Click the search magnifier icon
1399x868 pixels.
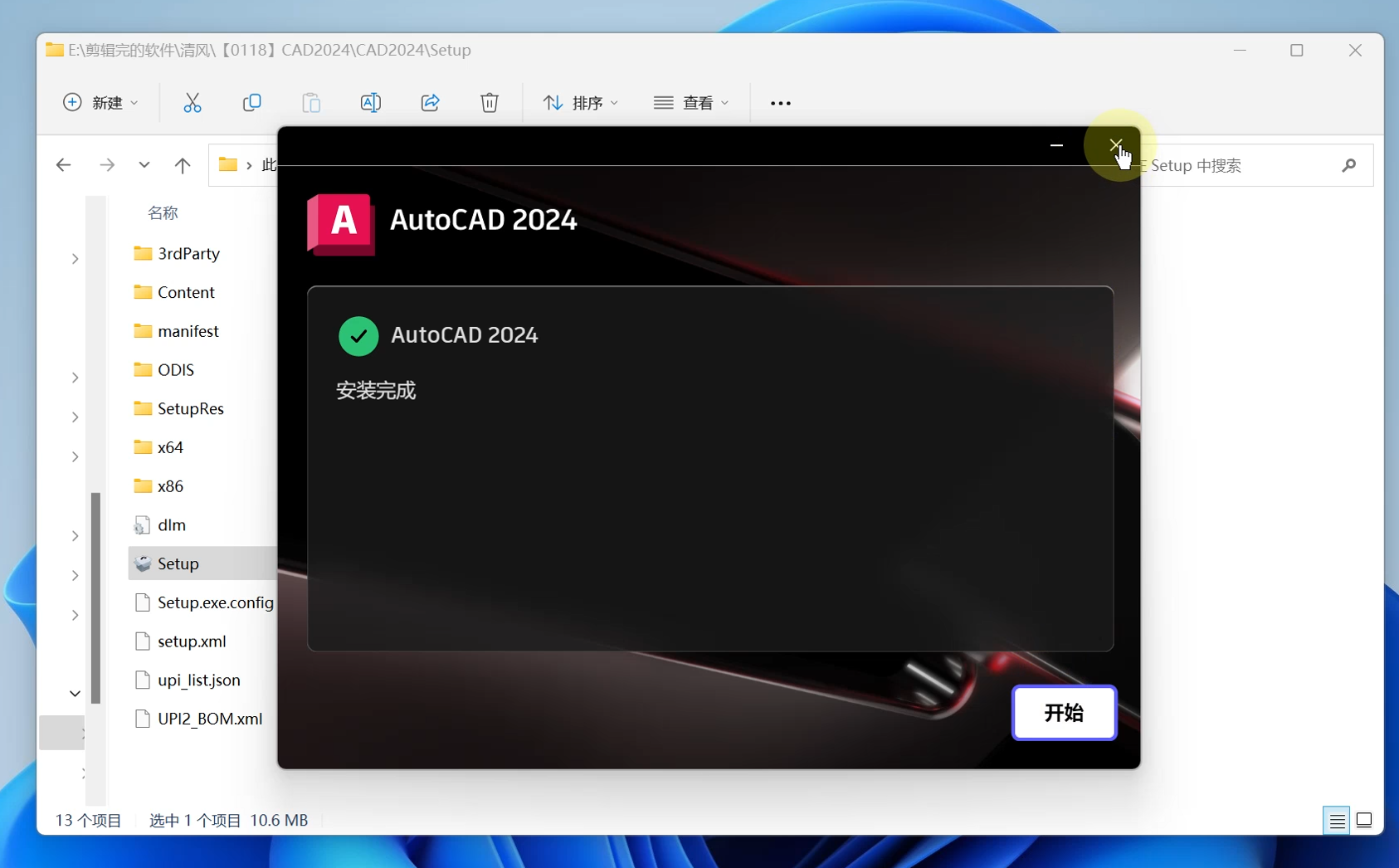[1349, 165]
